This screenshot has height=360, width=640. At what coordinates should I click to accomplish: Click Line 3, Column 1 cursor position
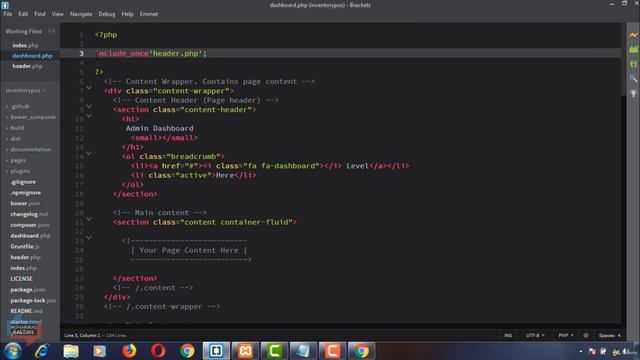click(82, 335)
